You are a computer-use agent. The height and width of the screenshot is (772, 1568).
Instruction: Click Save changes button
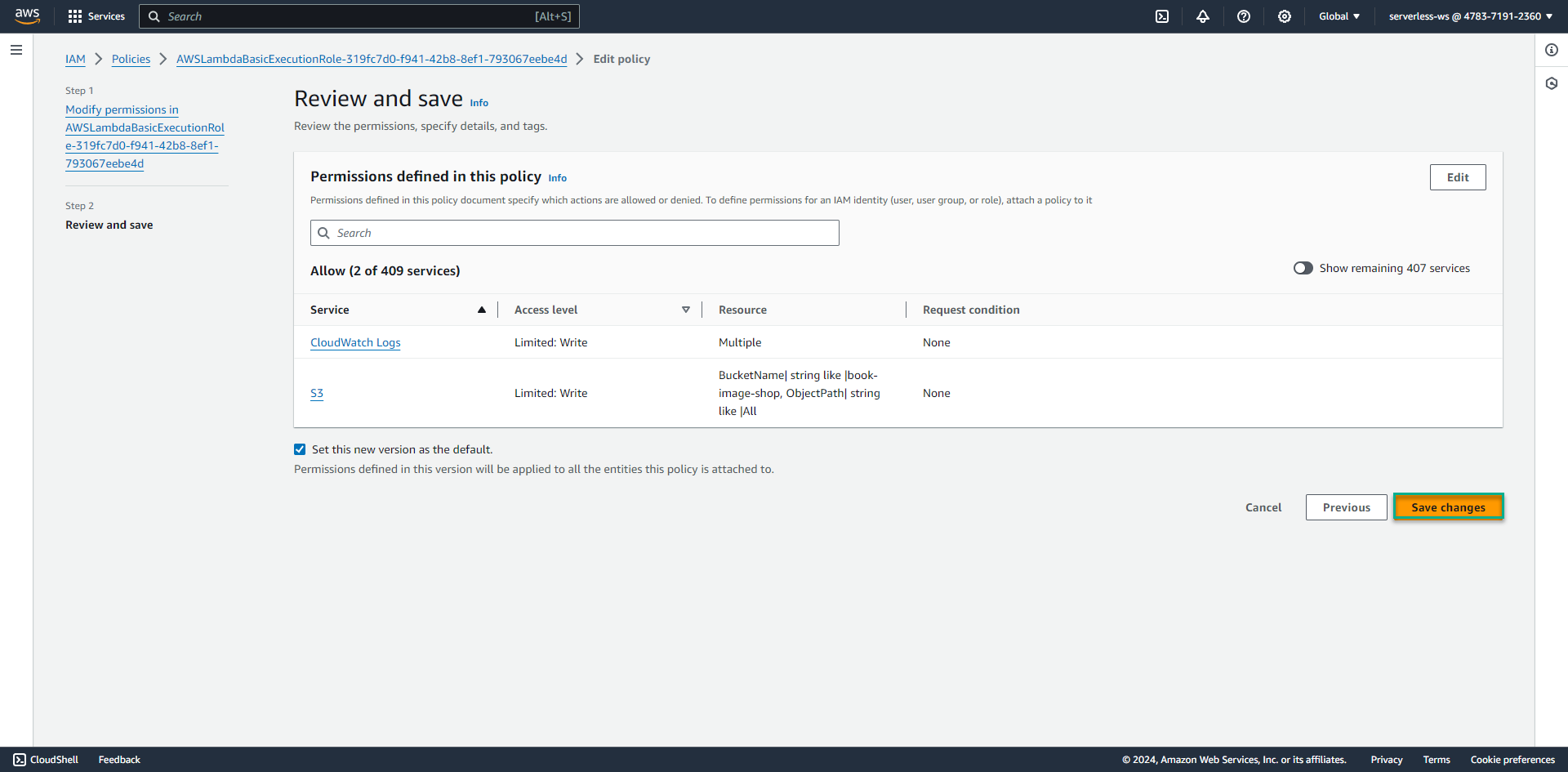click(x=1448, y=507)
